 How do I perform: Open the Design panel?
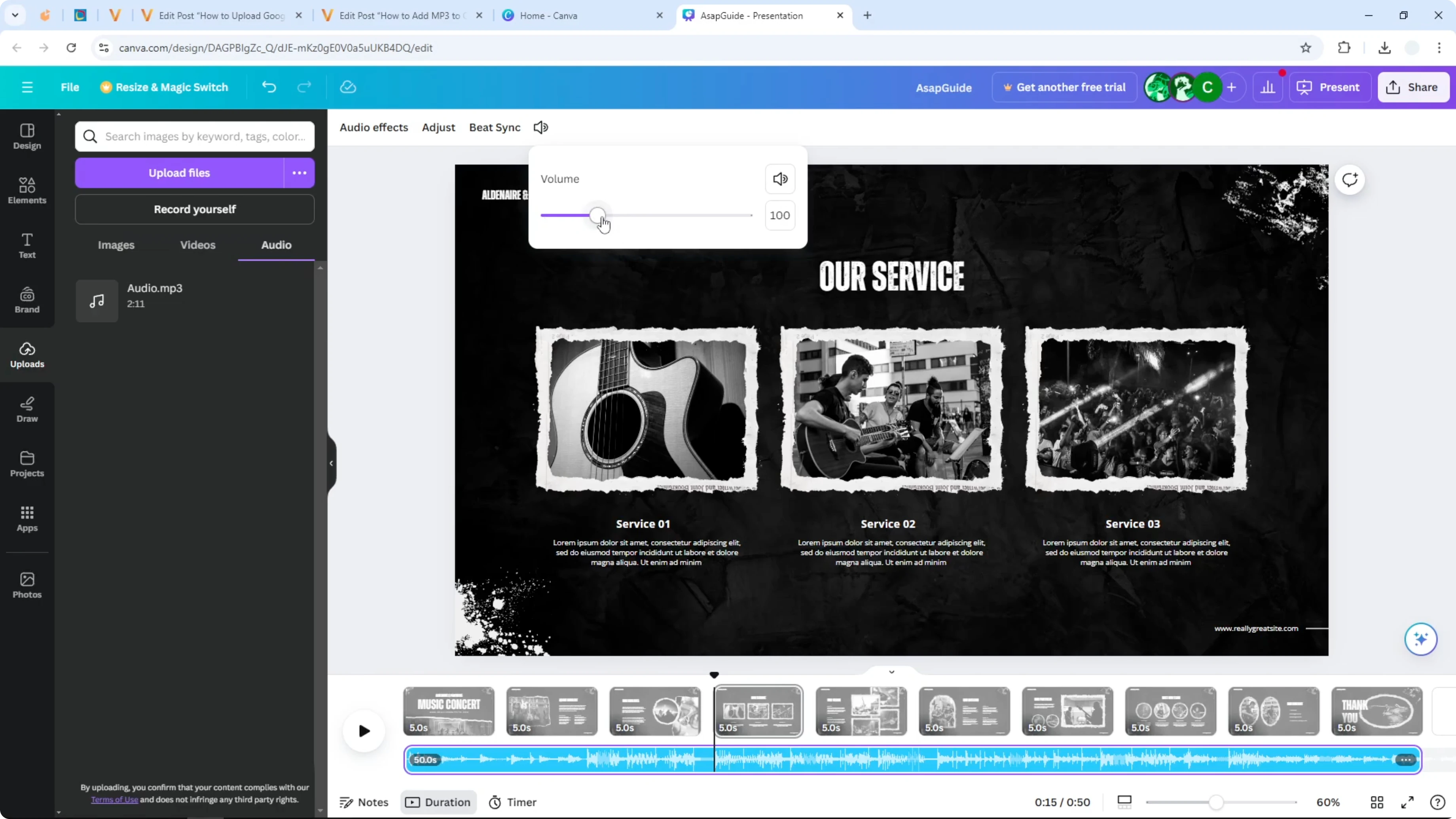(x=27, y=137)
